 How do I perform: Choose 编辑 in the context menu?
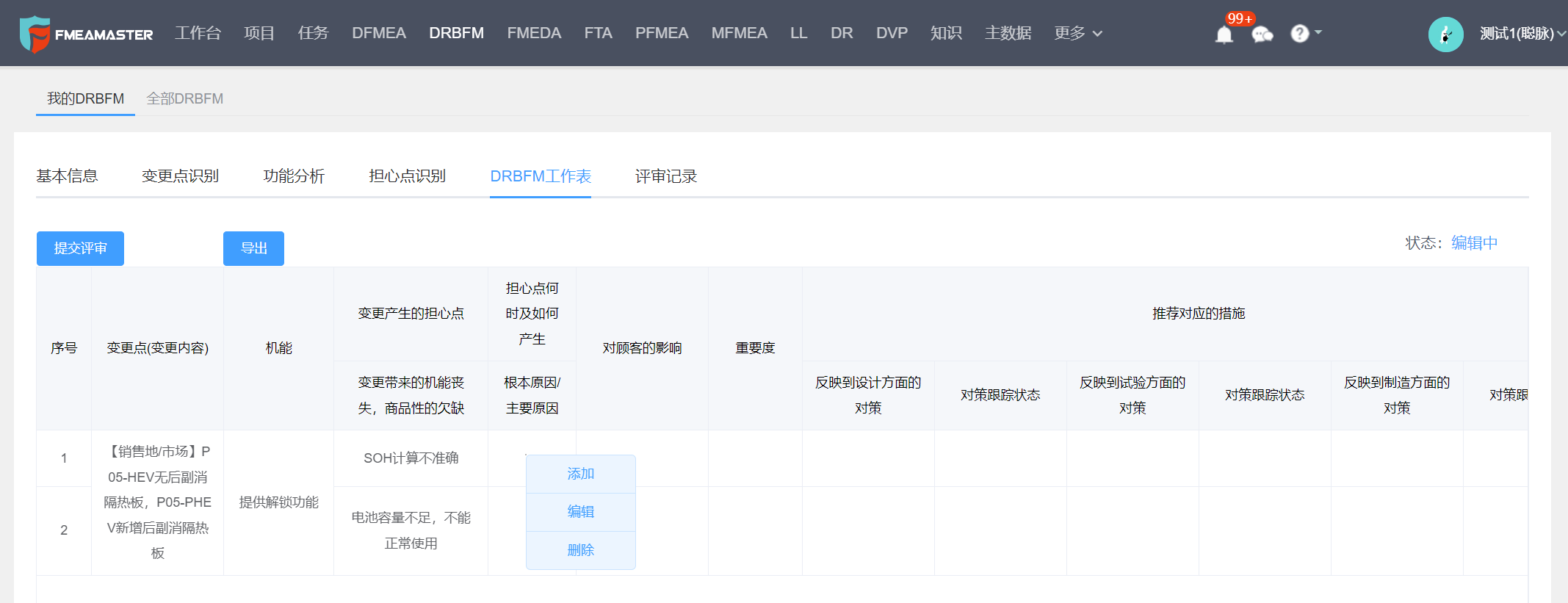(580, 512)
